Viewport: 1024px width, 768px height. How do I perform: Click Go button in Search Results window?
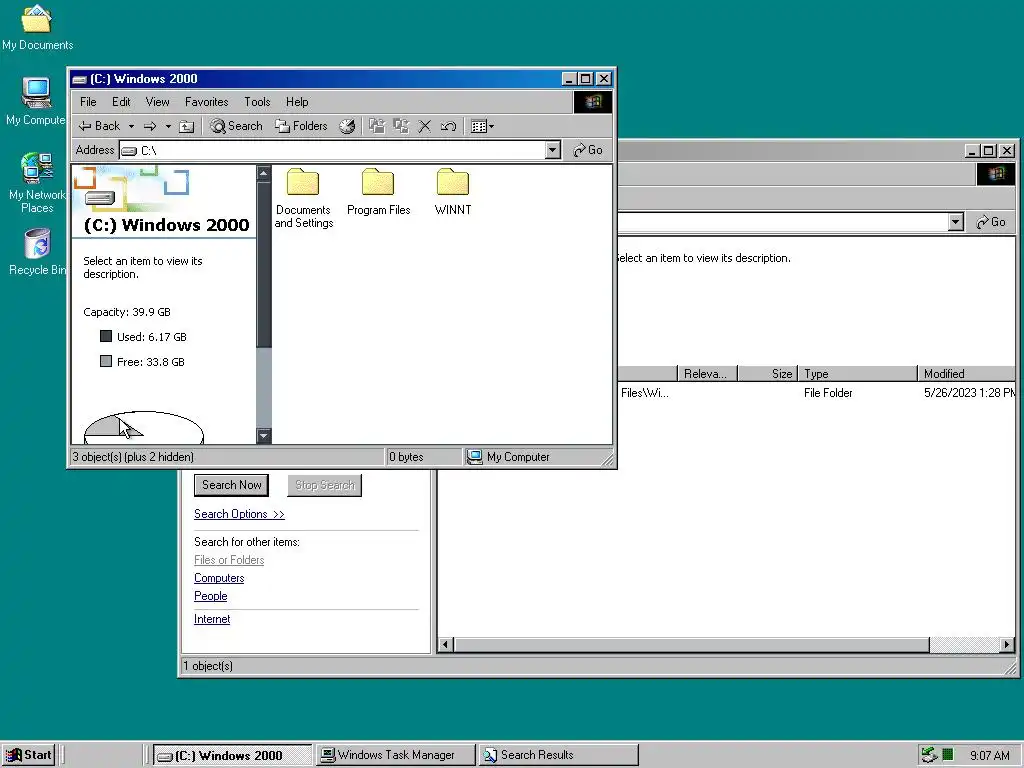pos(991,222)
